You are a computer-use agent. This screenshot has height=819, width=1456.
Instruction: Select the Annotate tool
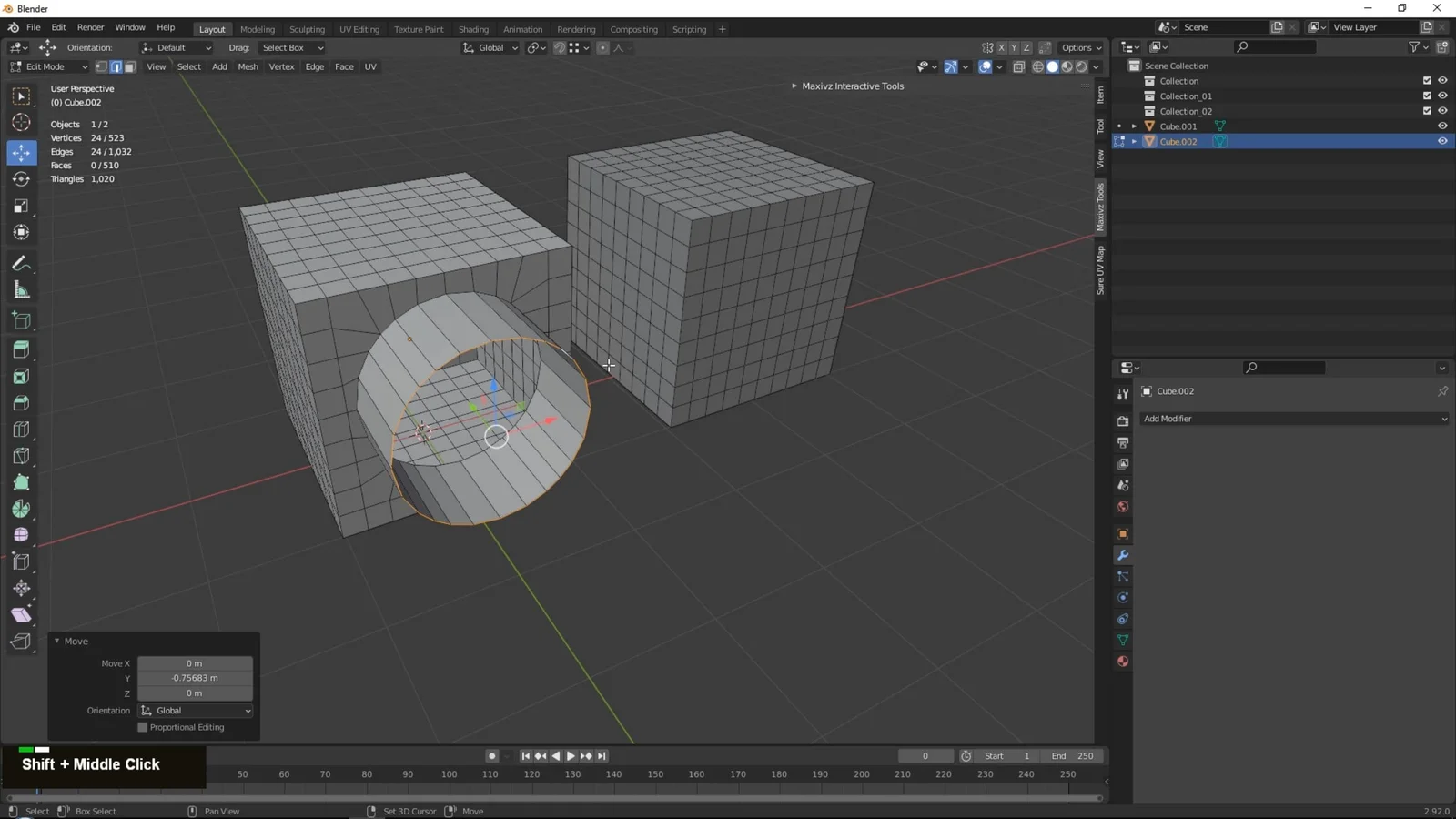[21, 263]
